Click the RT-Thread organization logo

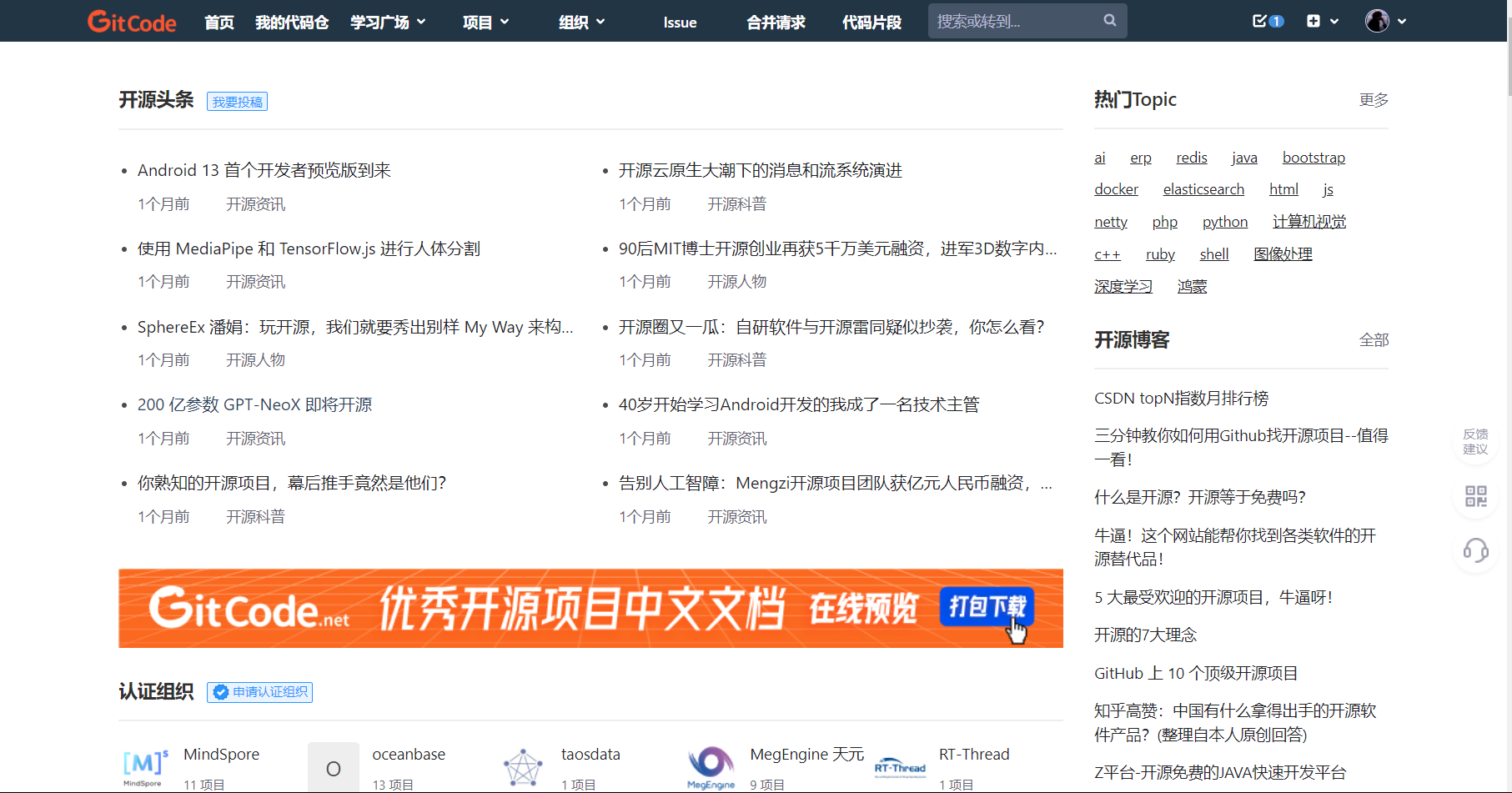(x=901, y=765)
